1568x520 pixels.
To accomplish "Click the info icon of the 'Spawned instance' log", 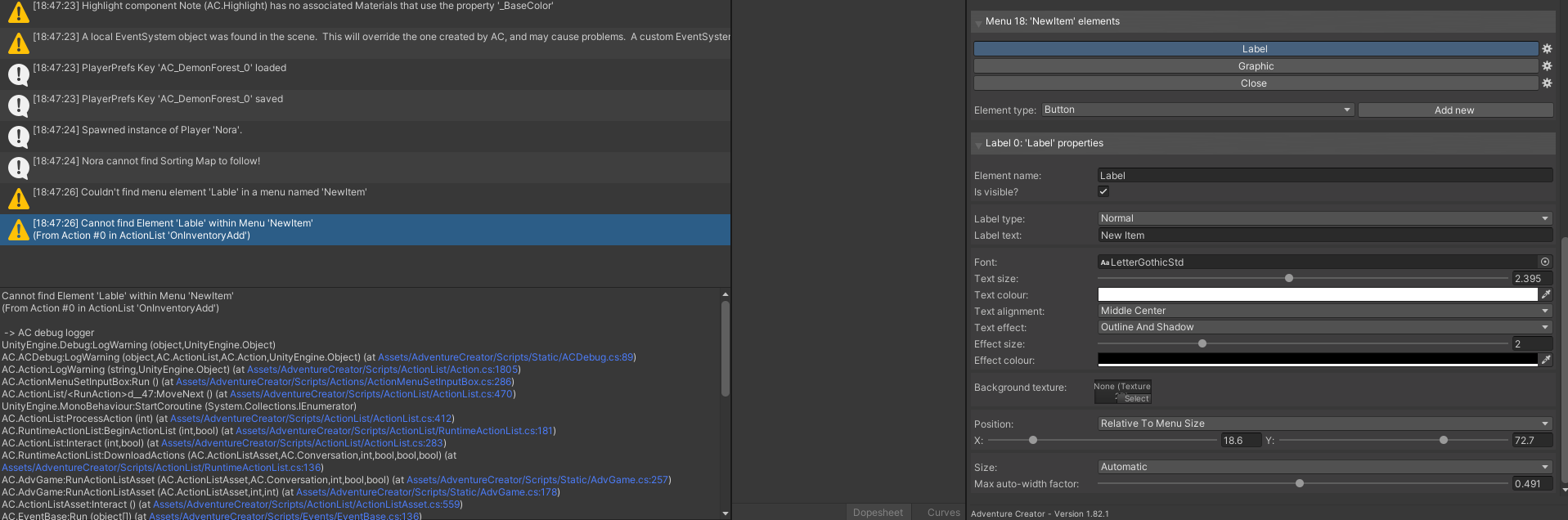I will (18, 136).
